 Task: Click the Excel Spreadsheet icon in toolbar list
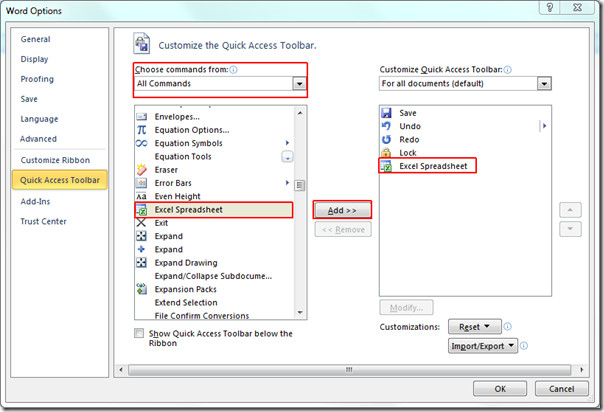click(386, 166)
